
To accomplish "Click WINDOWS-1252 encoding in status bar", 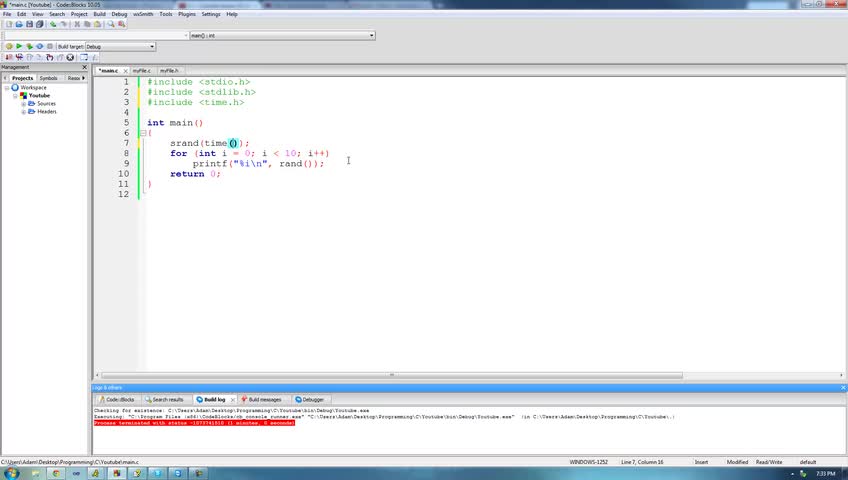I will 588,462.
